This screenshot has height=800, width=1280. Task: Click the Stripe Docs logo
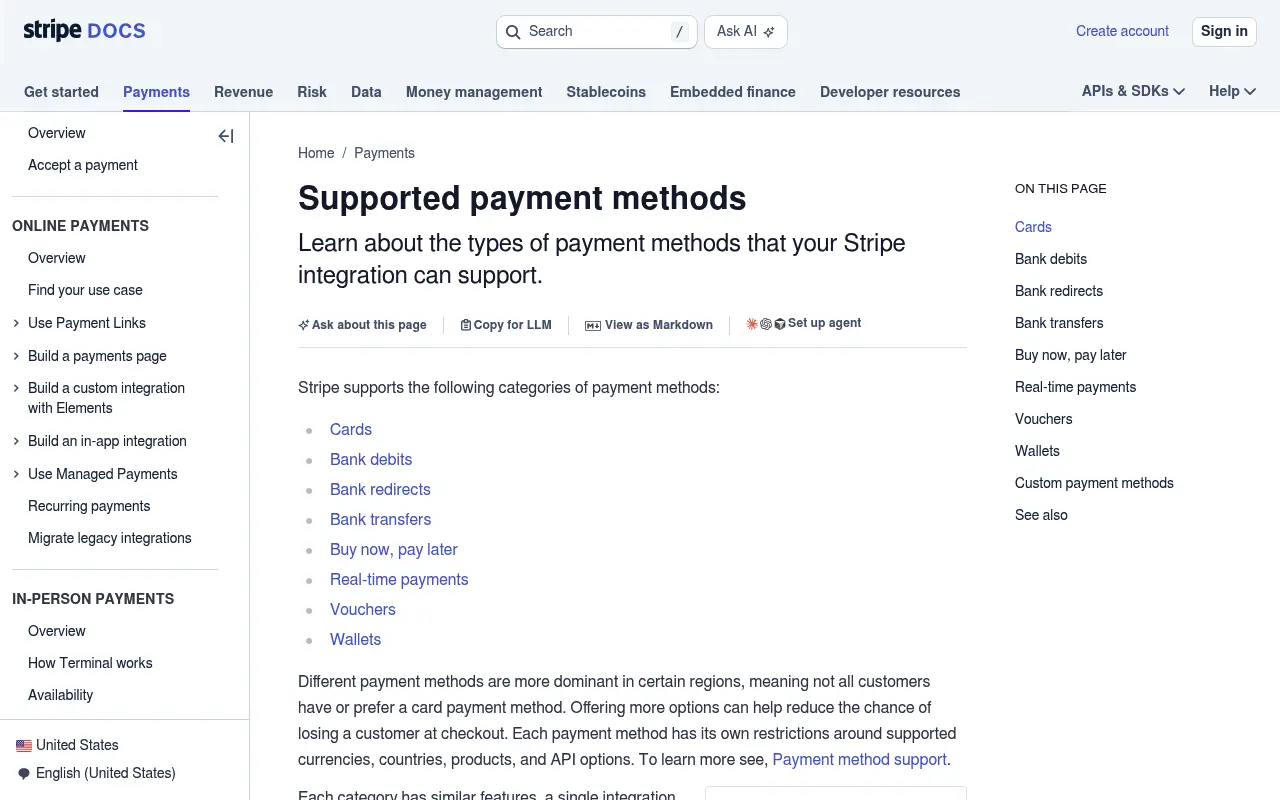84,31
